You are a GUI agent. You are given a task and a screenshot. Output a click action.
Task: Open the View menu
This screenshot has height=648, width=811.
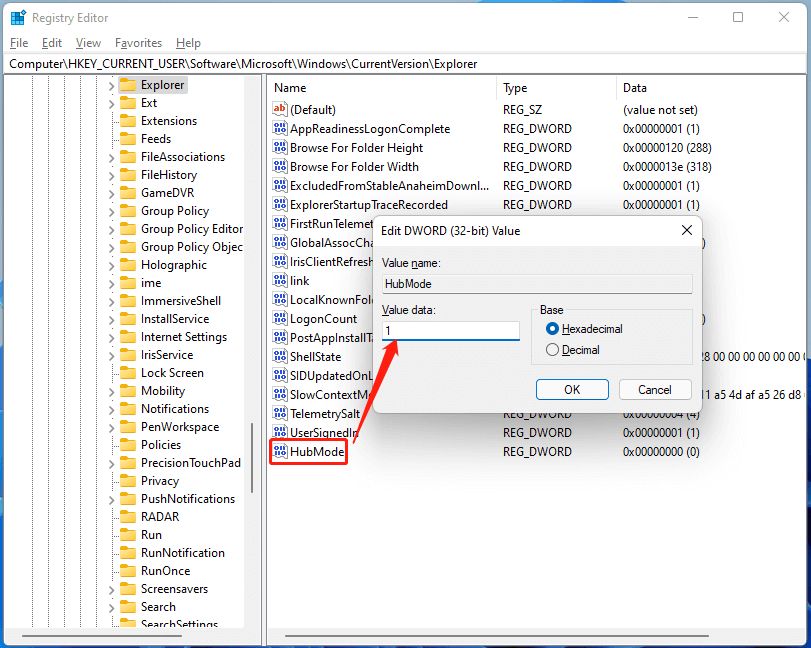point(88,43)
